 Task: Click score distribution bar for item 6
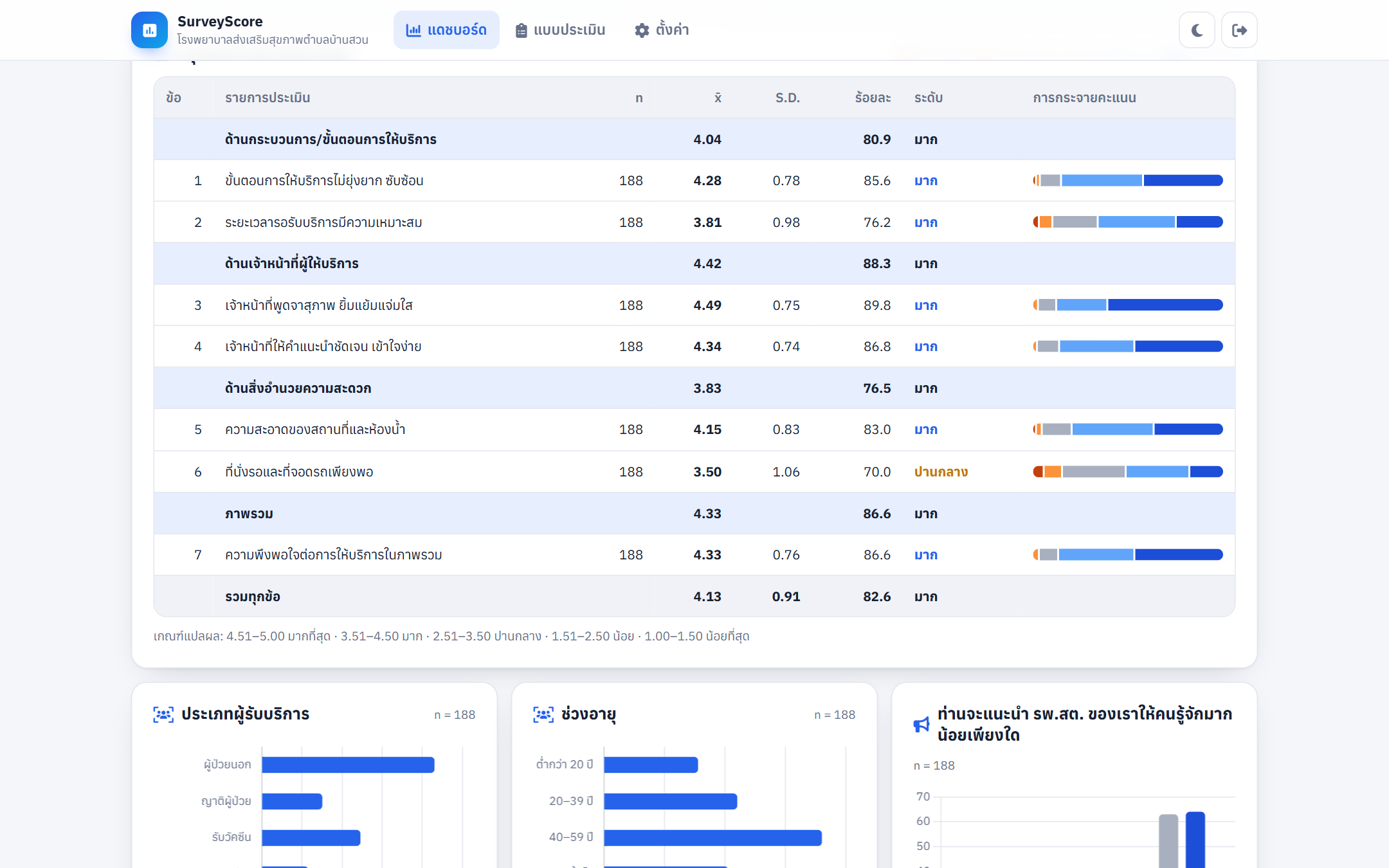click(1128, 472)
